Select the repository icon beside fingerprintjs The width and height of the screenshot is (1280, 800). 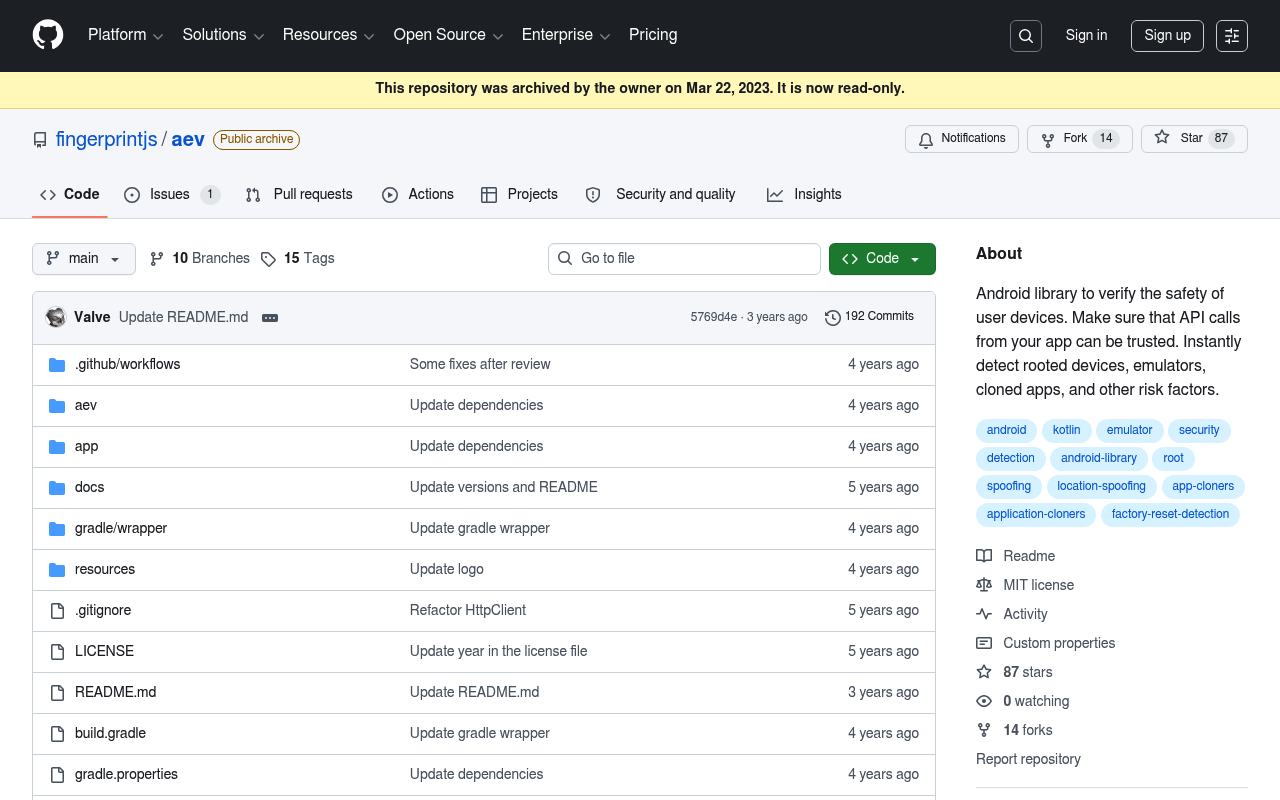coord(40,140)
